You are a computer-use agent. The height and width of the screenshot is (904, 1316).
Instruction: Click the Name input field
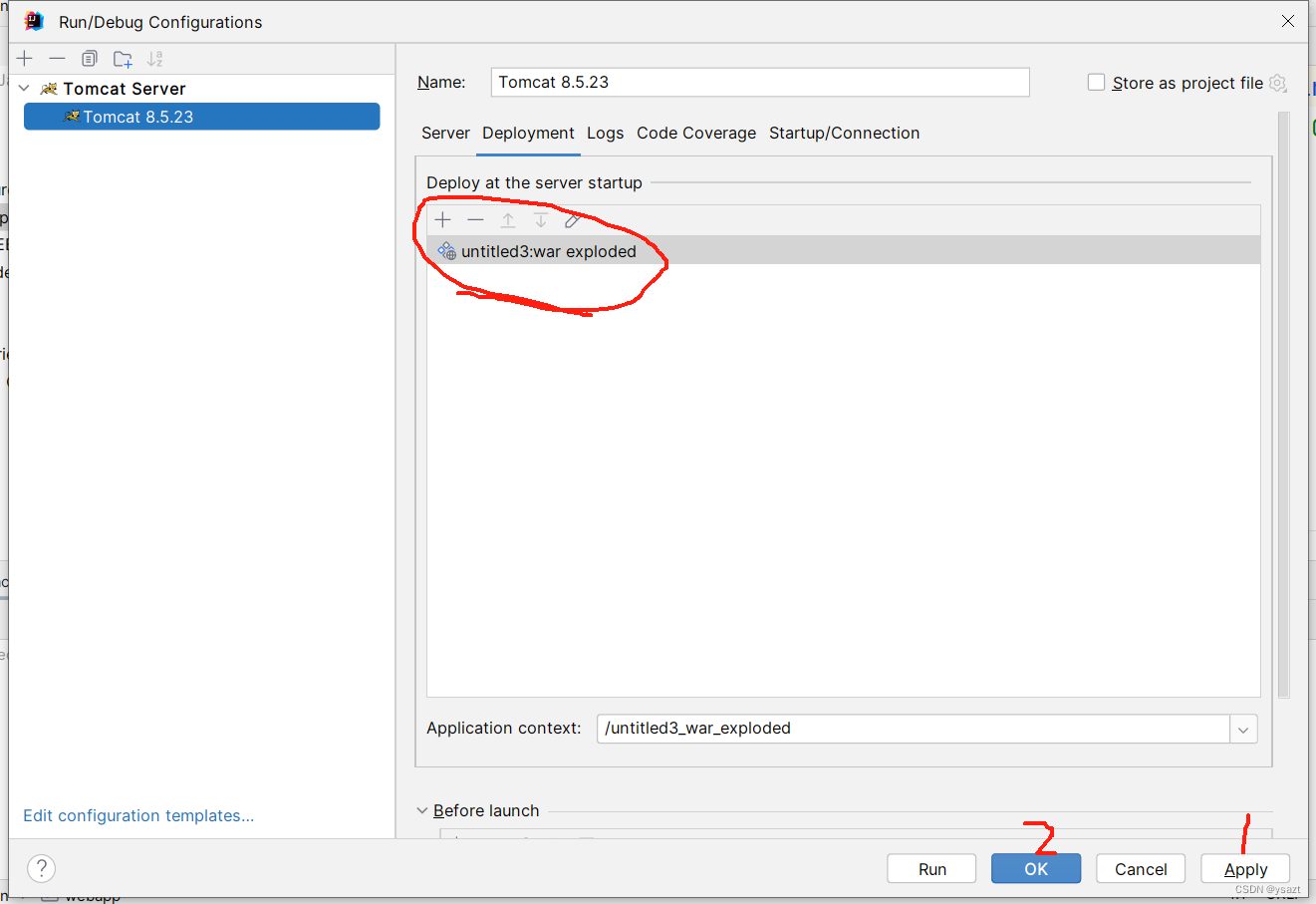(x=760, y=82)
